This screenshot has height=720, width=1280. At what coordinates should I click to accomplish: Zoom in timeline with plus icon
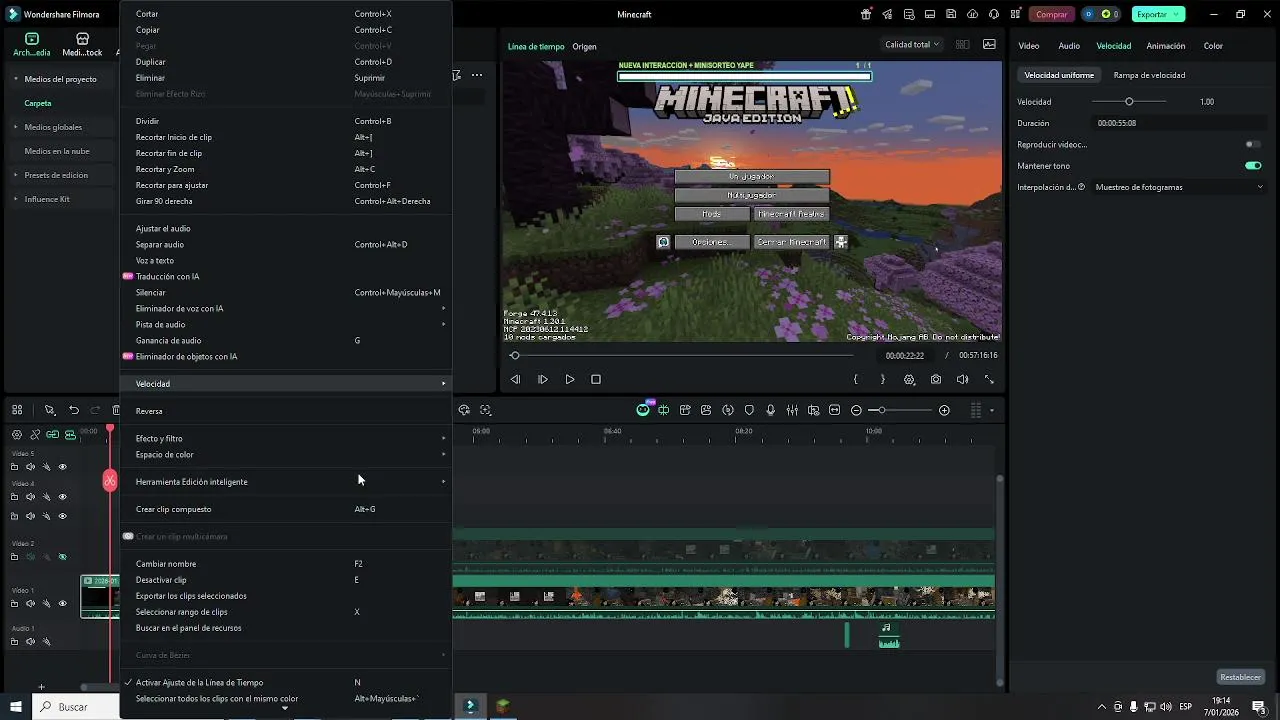click(944, 410)
